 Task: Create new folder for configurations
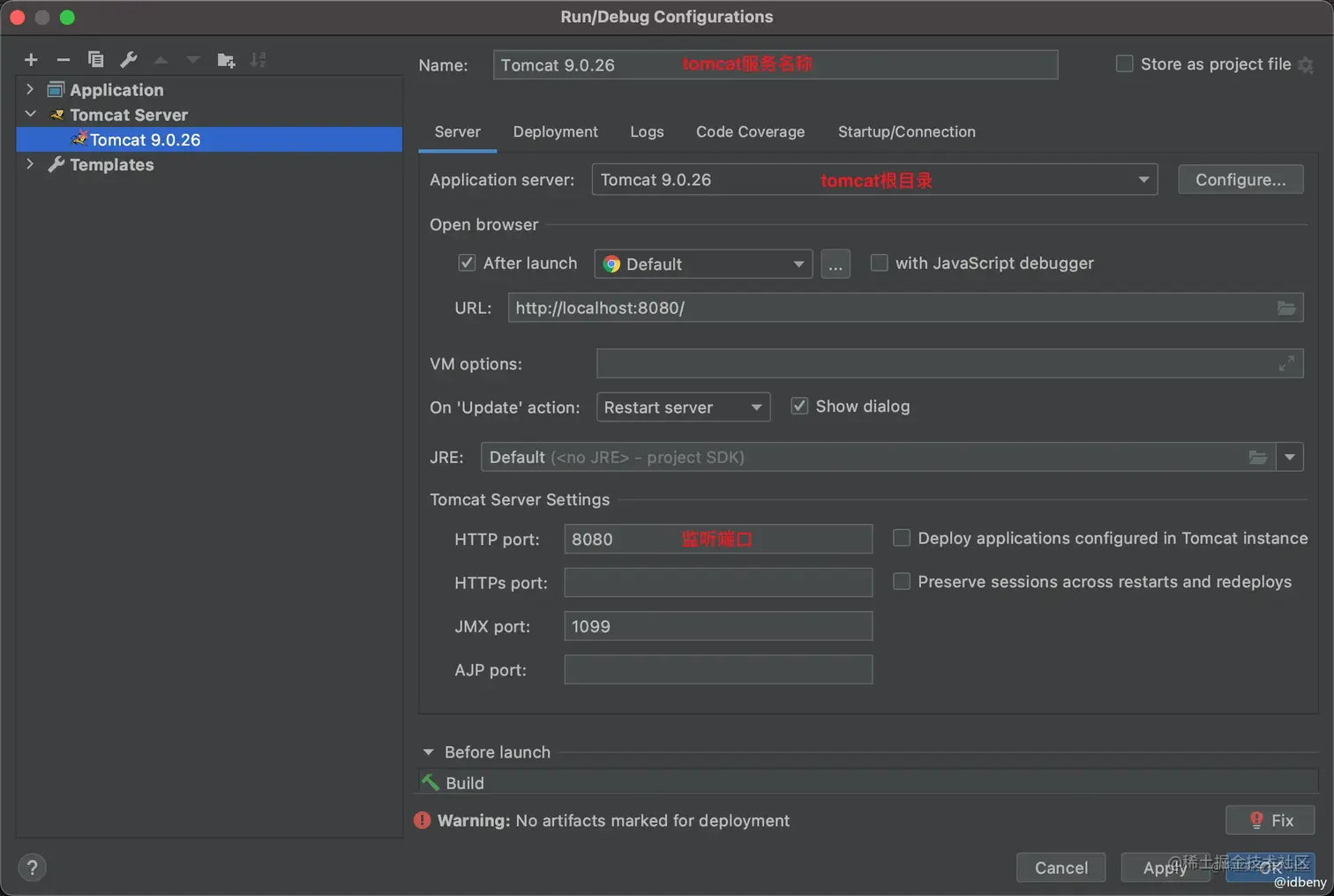(226, 60)
